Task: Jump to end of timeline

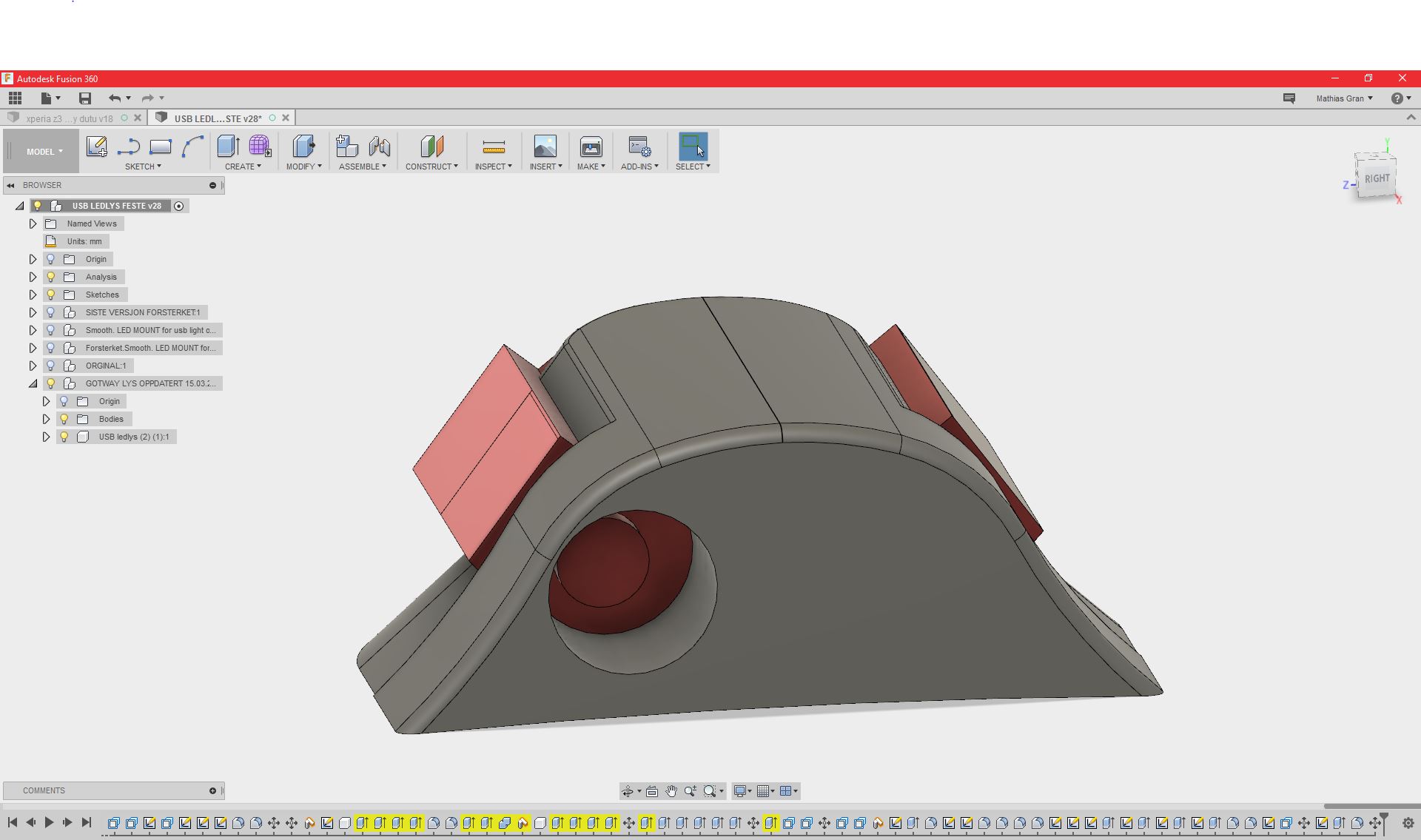Action: 86,822
